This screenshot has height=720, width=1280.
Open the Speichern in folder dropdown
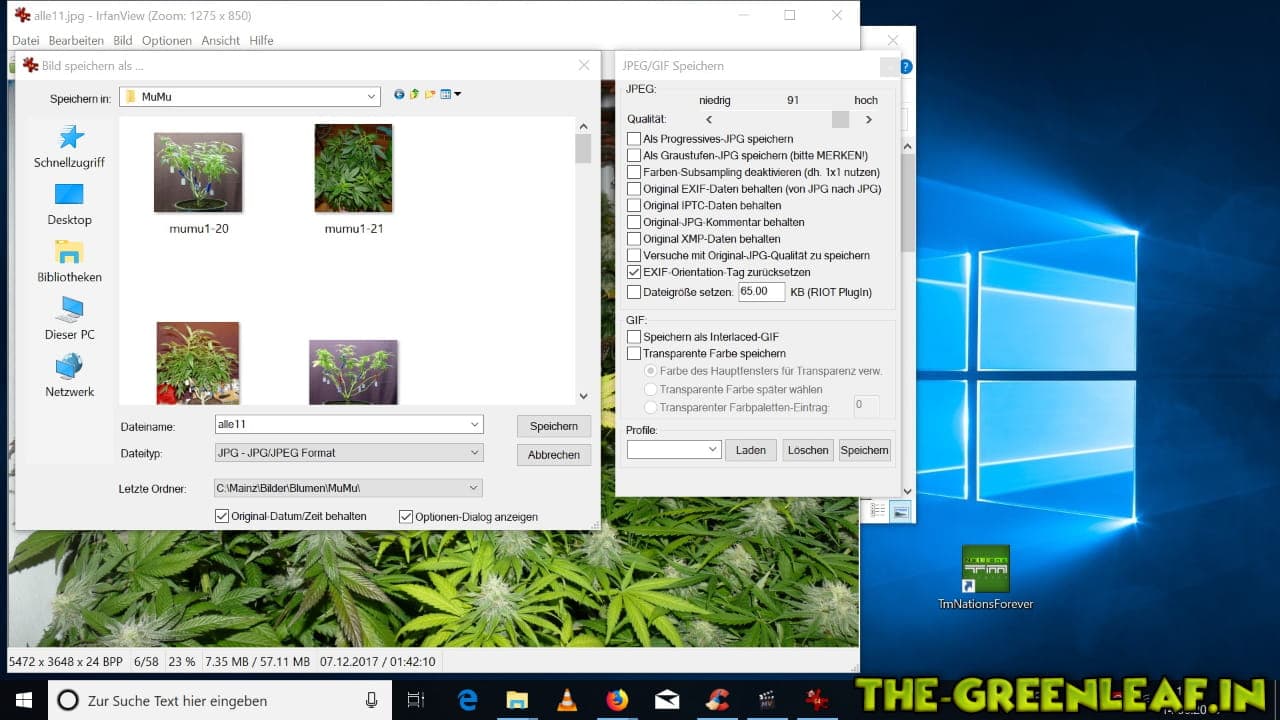coord(371,97)
